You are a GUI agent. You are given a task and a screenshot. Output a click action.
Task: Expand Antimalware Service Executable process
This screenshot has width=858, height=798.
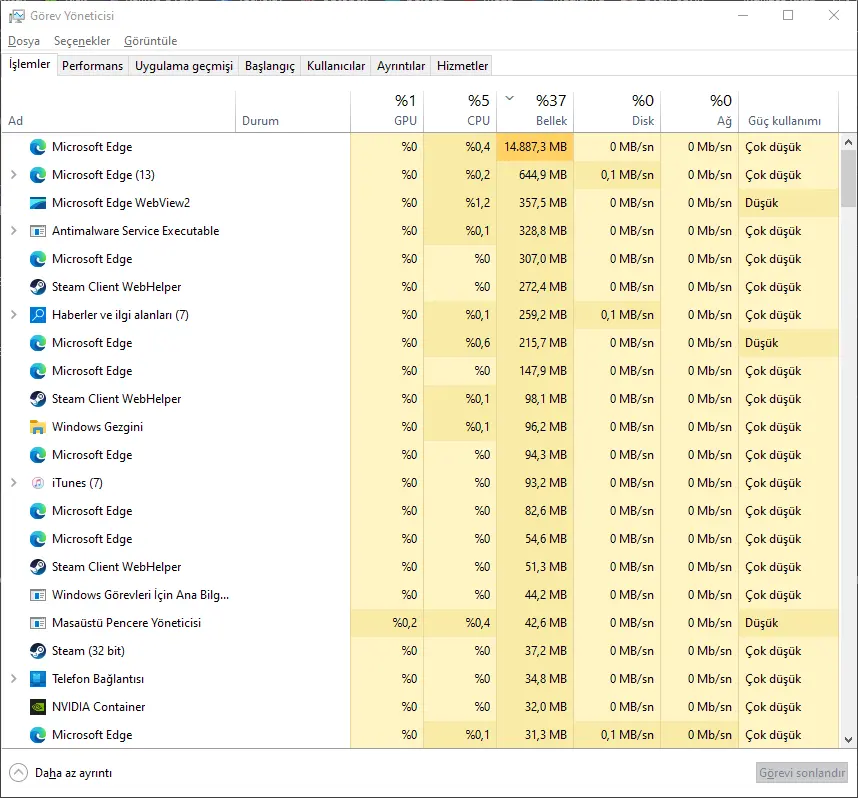(x=14, y=230)
